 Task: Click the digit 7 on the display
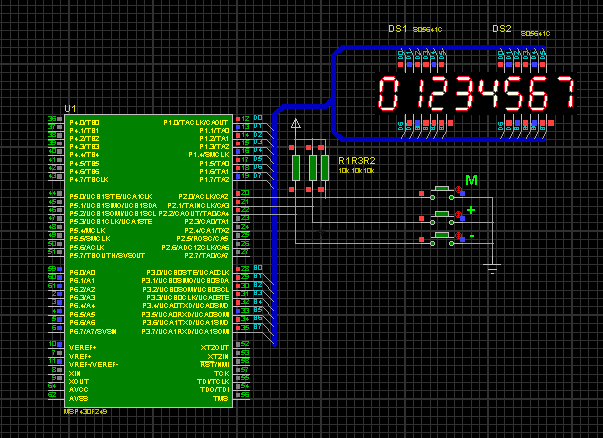(565, 93)
